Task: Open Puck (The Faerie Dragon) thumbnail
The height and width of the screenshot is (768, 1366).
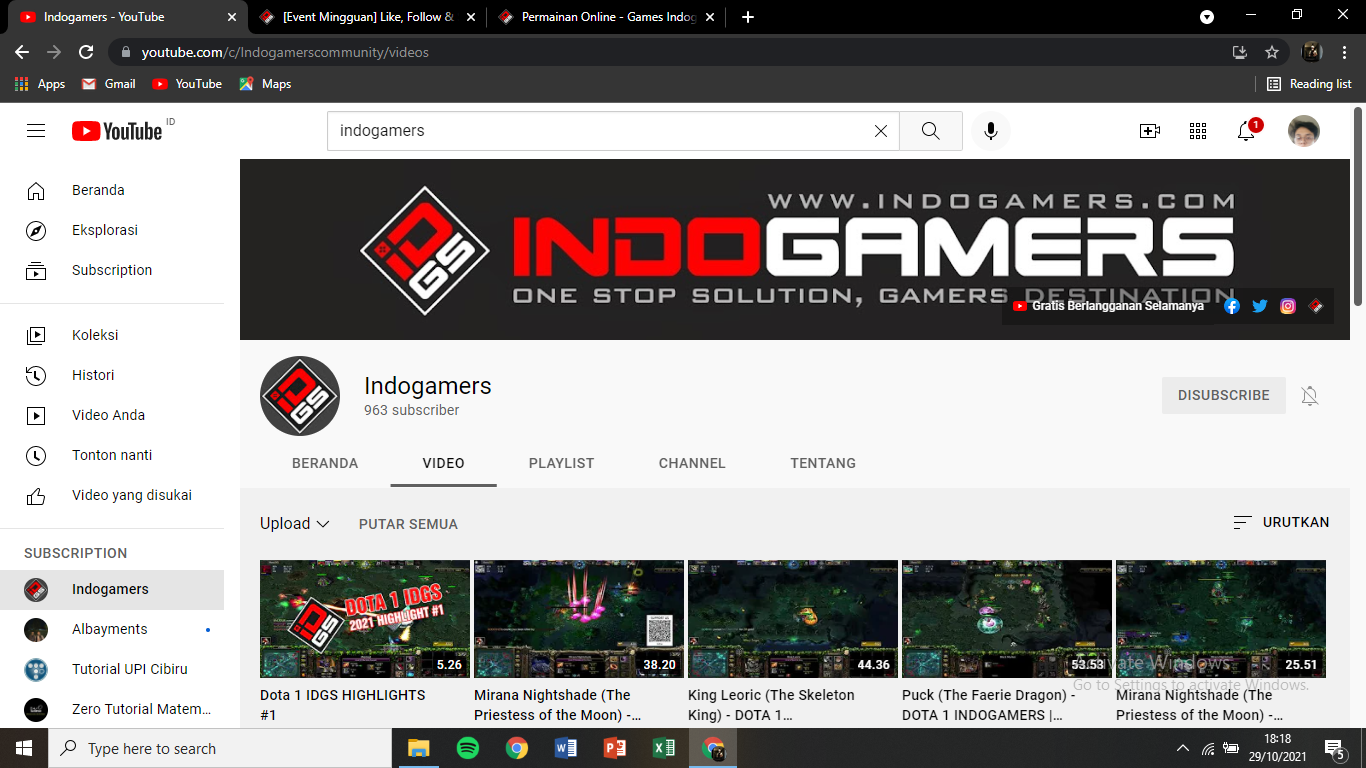Action: tap(1007, 619)
